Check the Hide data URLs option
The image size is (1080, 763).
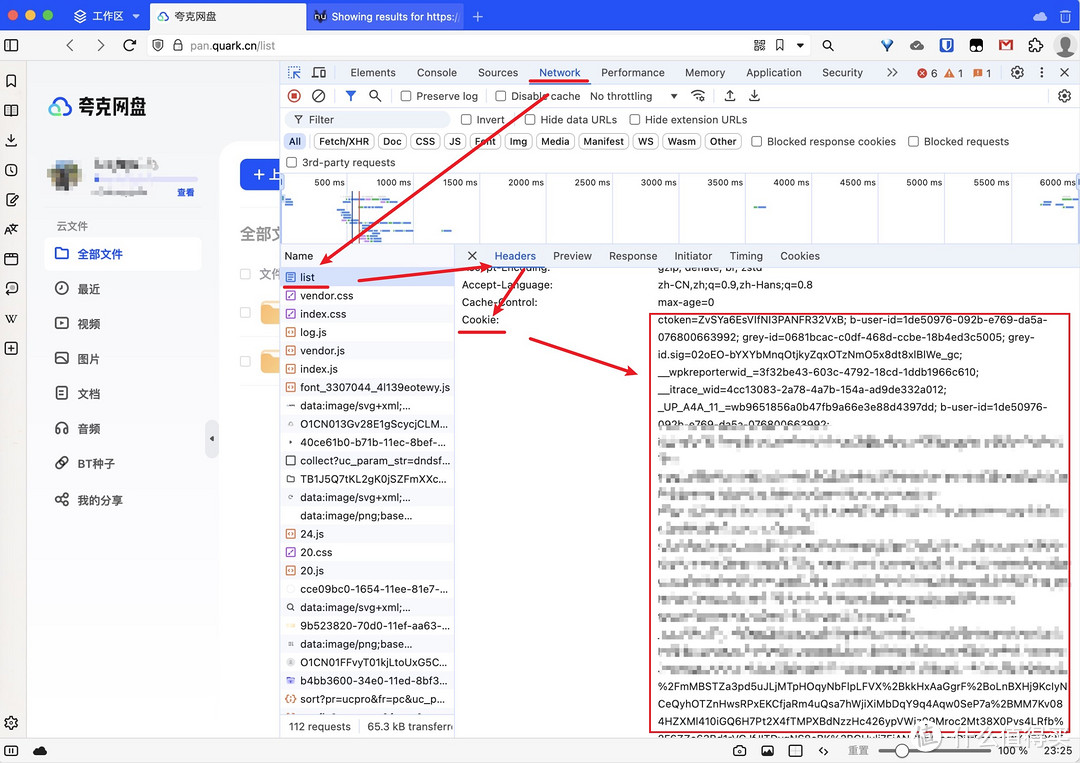(x=530, y=119)
